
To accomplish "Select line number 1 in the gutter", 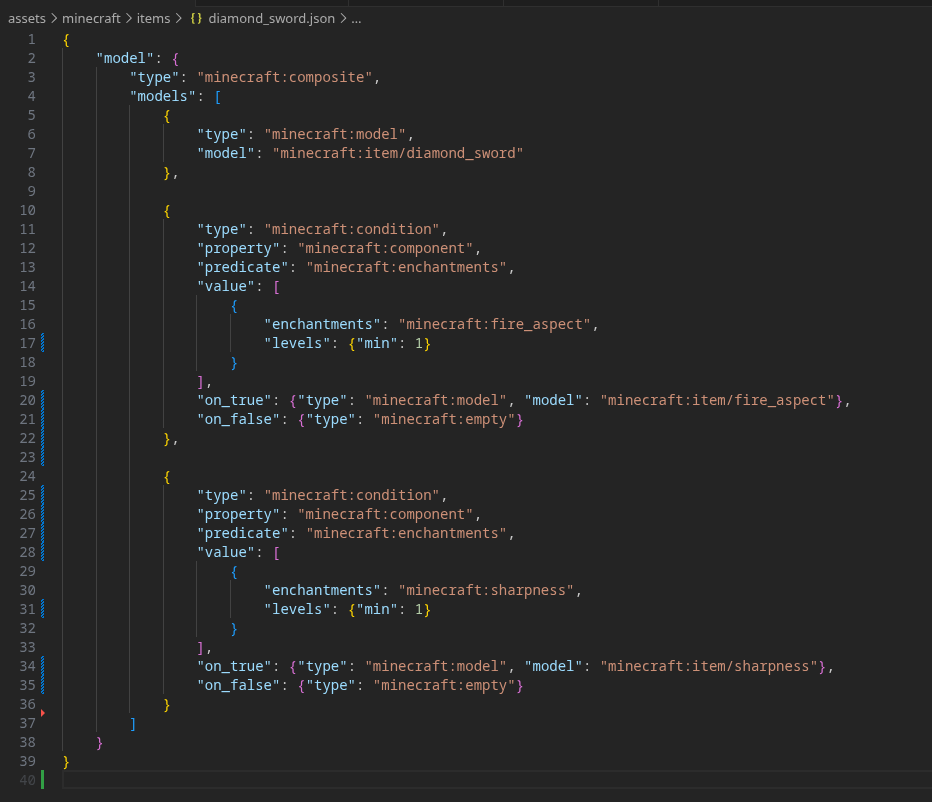I will click(31, 39).
